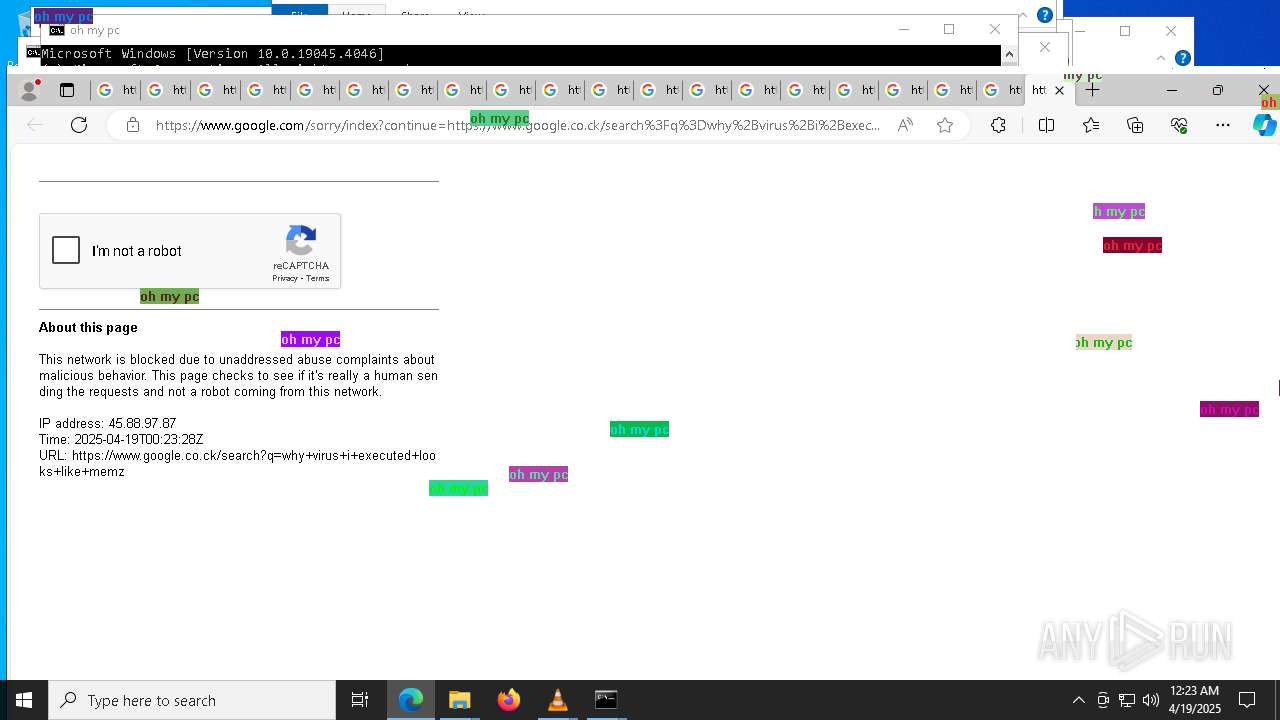Open Edge Settings and more menu
The image size is (1280, 720).
pyautogui.click(x=1223, y=125)
